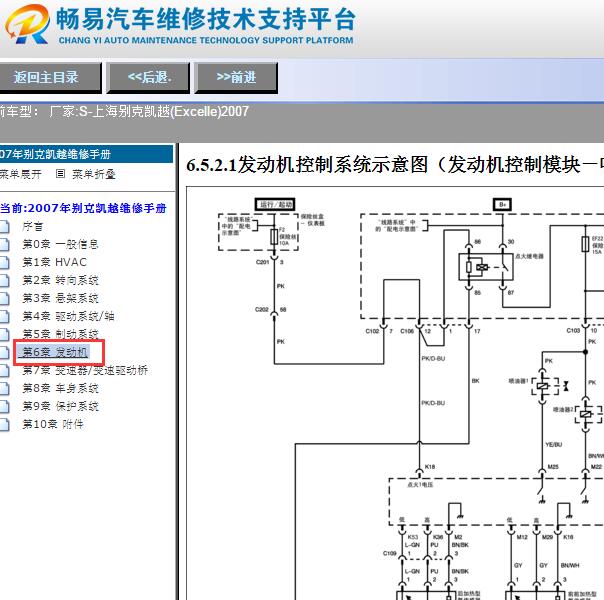Click the 运行/起动 box in the diagram
The height and width of the screenshot is (600, 604).
(x=275, y=204)
